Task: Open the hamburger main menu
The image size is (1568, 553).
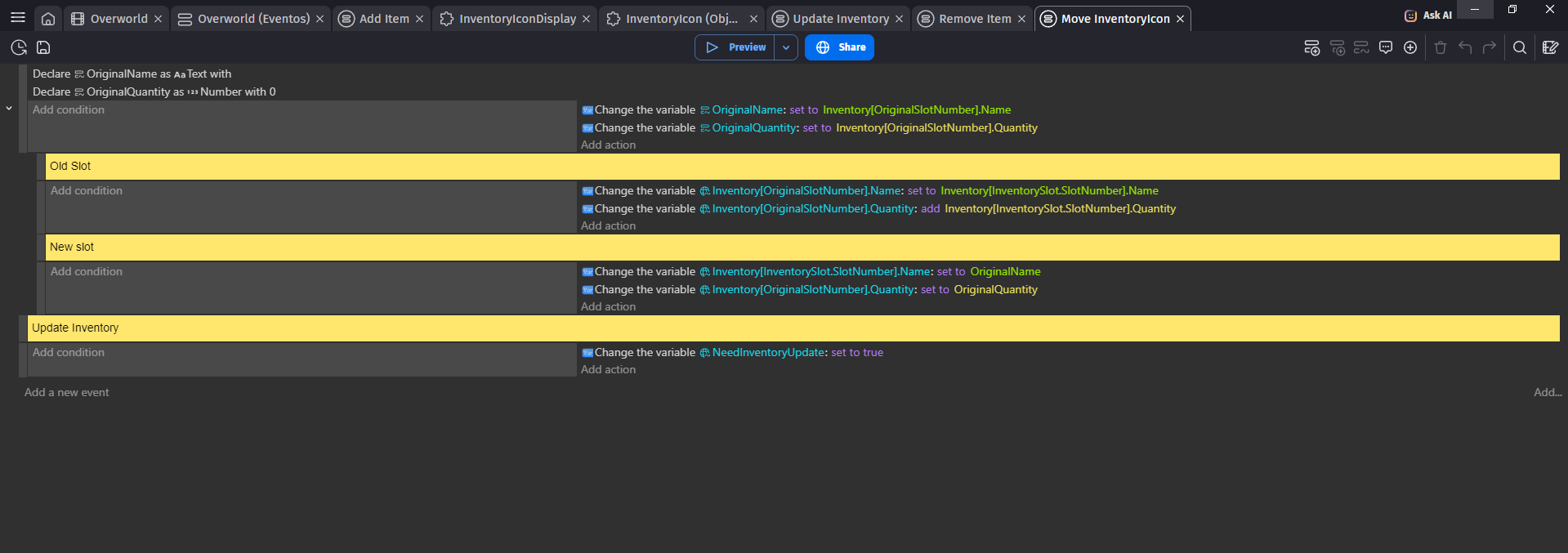Action: pos(17,18)
